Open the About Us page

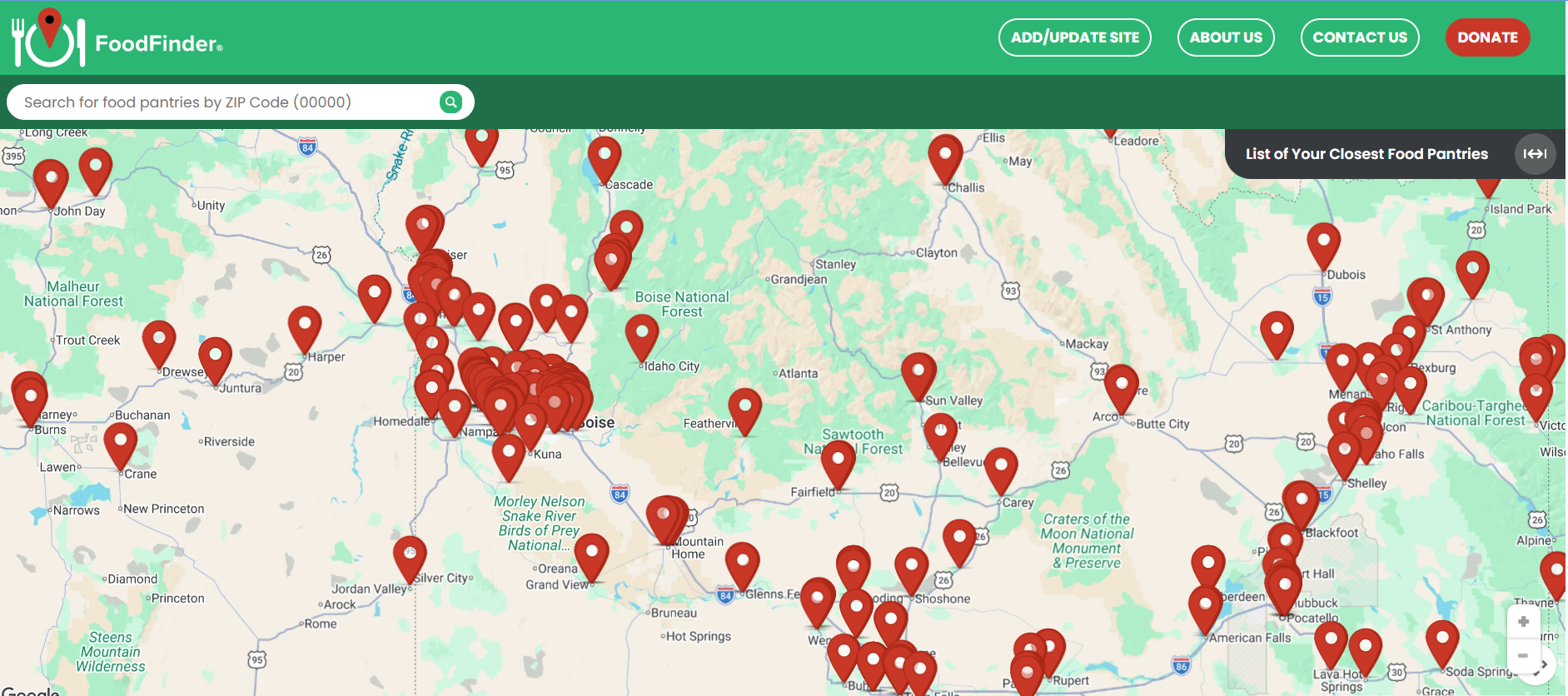(x=1226, y=37)
